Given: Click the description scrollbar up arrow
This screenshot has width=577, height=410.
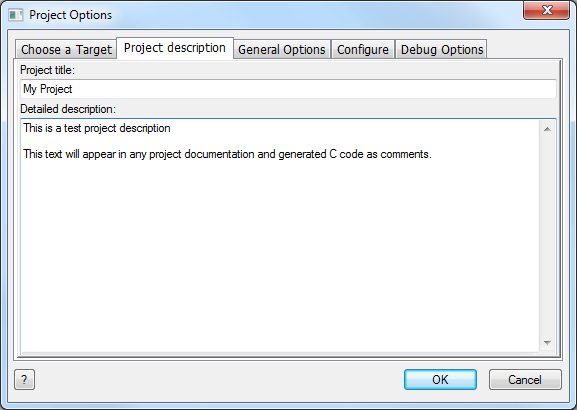Looking at the screenshot, I should [547, 129].
